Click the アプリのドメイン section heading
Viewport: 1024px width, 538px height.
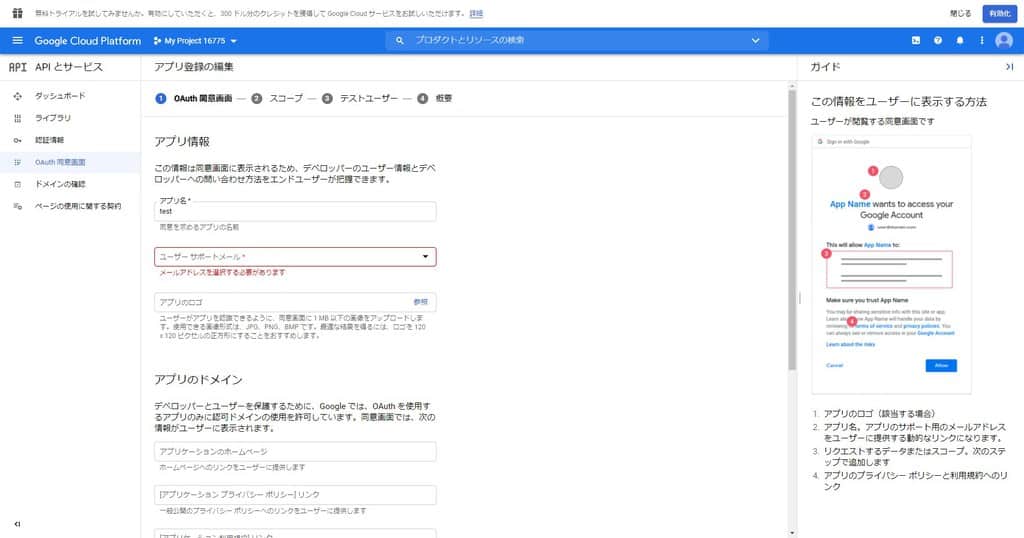[199, 380]
